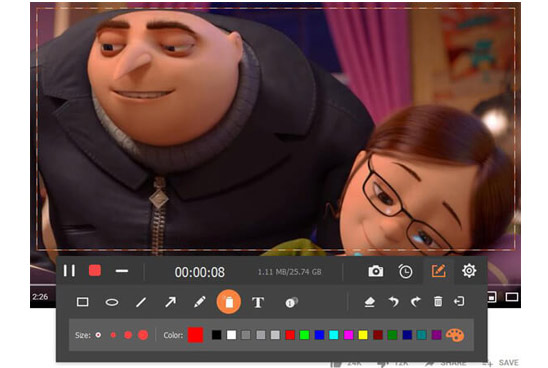548x368 pixels.
Task: Undo the last annotation
Action: click(x=394, y=302)
